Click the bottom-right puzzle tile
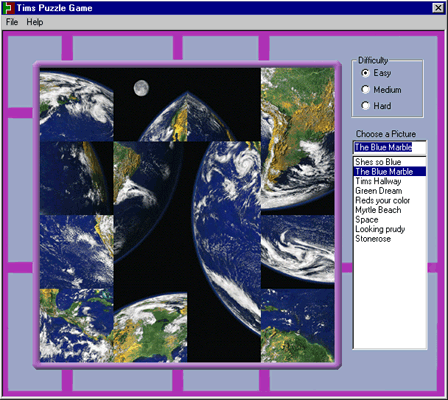 [298, 325]
